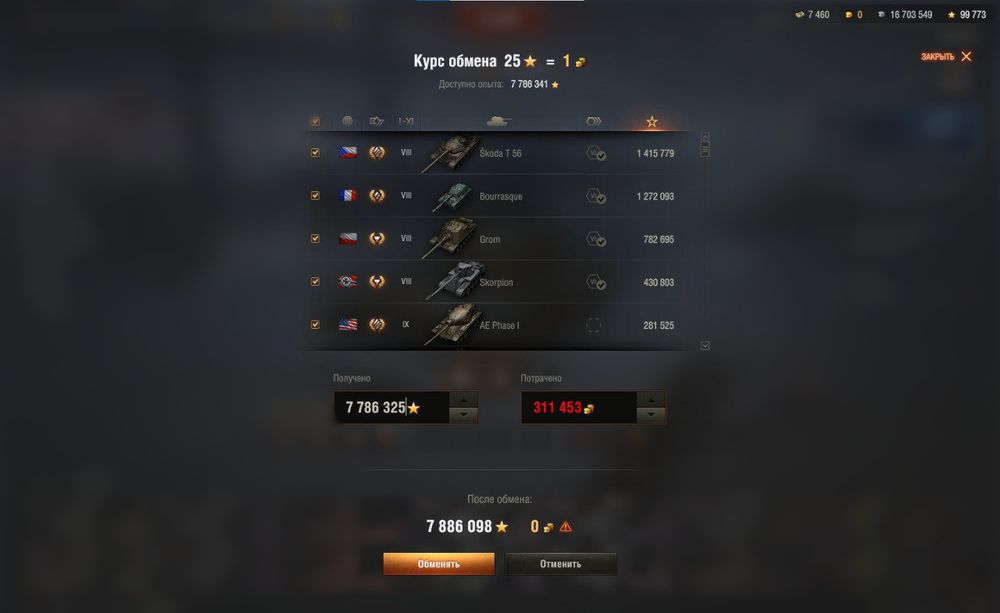Toggle the select-all checkbox in header
Viewport: 1000px width, 613px height.
315,121
